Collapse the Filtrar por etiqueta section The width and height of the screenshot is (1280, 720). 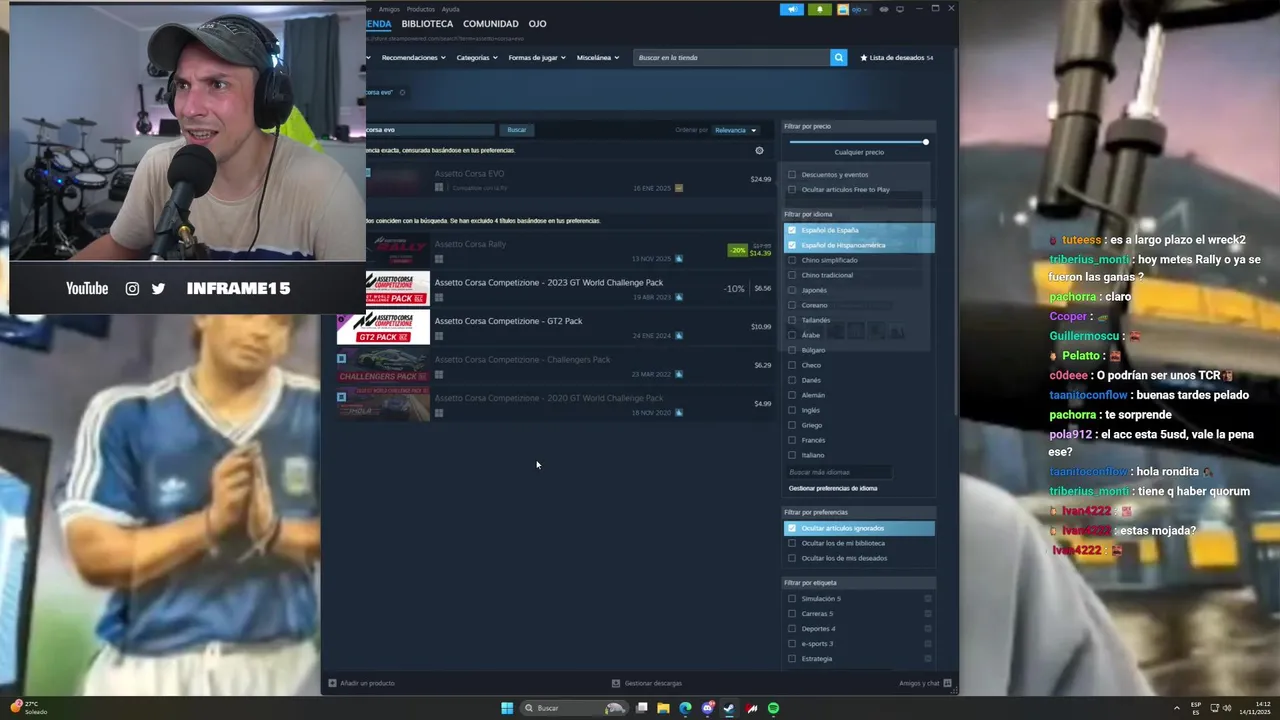[x=859, y=582]
